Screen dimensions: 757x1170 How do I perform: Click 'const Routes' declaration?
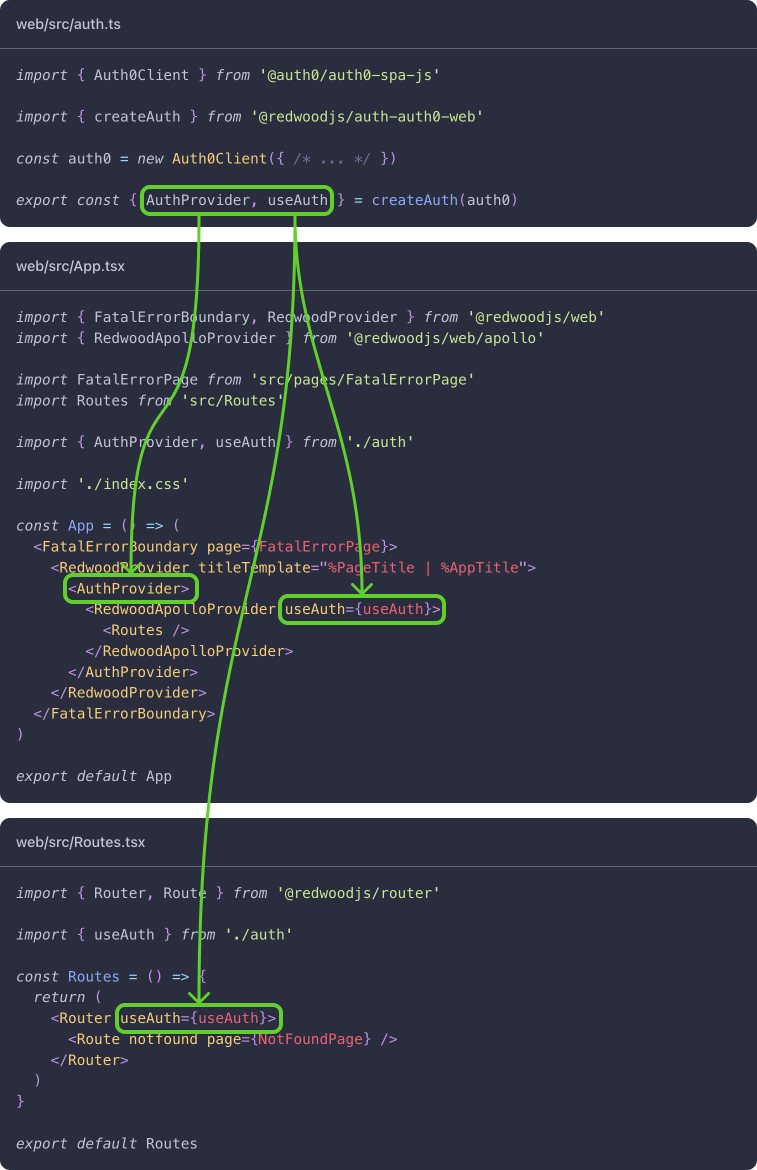pos(68,977)
